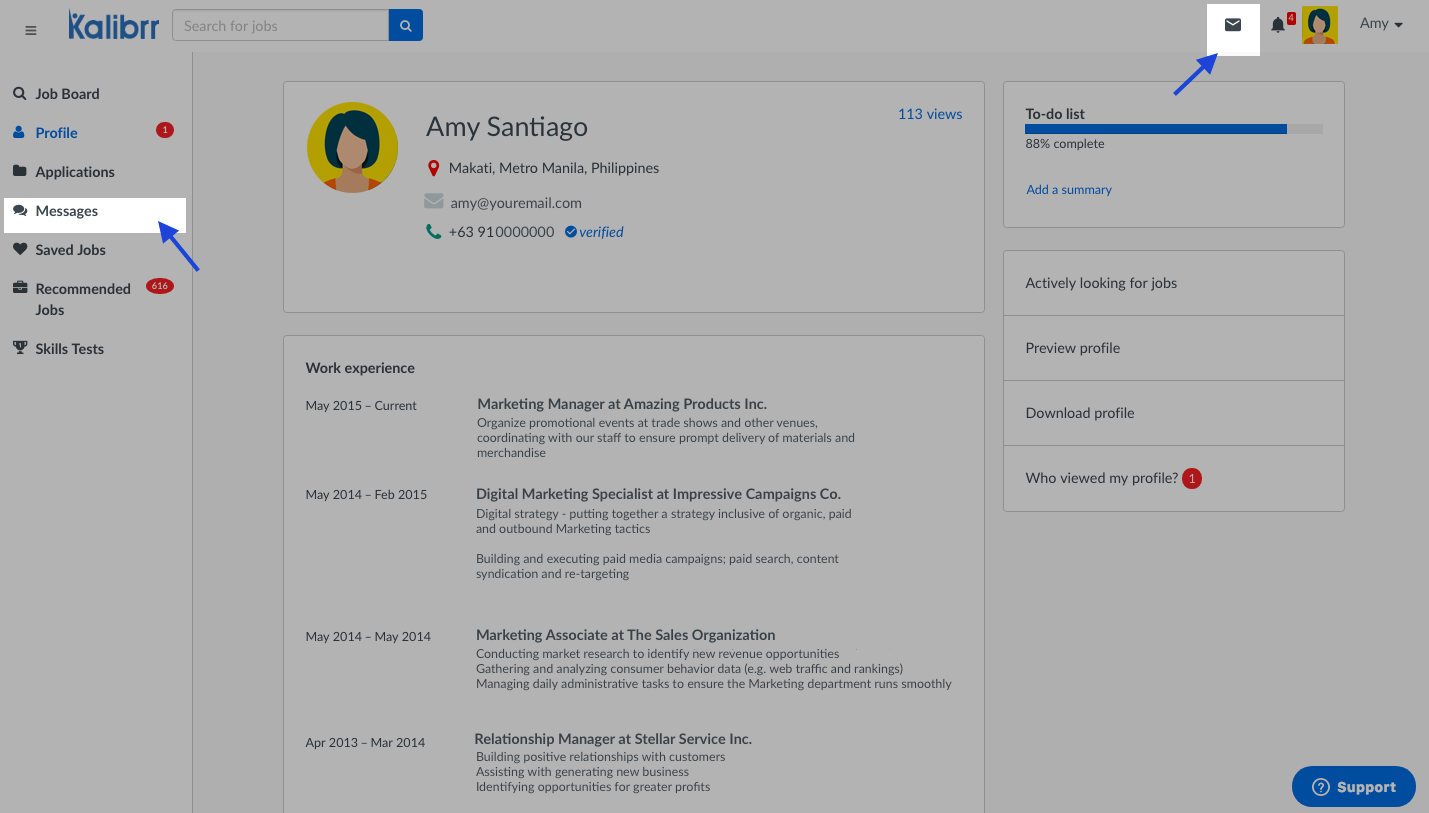The width and height of the screenshot is (1429, 813).
Task: Click the Search for jobs field
Action: point(280,26)
